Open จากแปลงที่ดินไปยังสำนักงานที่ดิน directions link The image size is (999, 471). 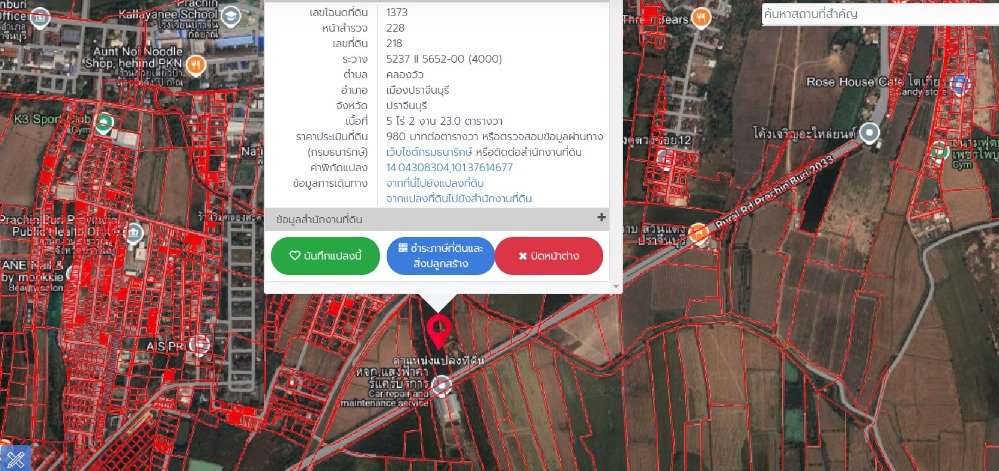(459, 199)
